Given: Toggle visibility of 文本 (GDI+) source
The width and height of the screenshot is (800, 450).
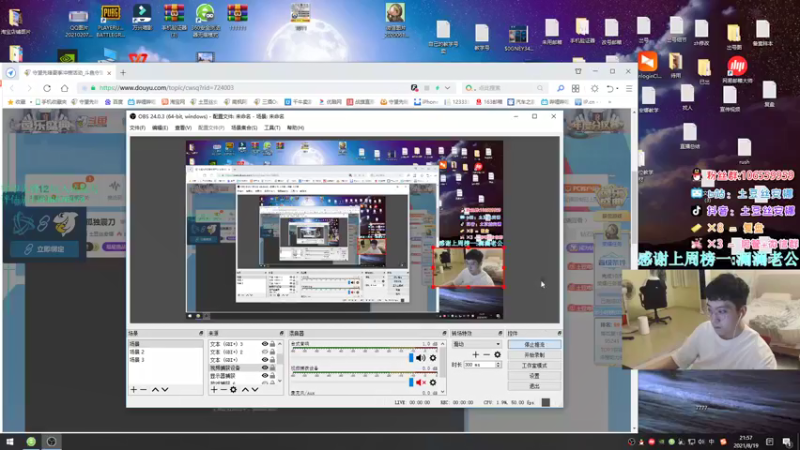Looking at the screenshot, I should tap(264, 360).
